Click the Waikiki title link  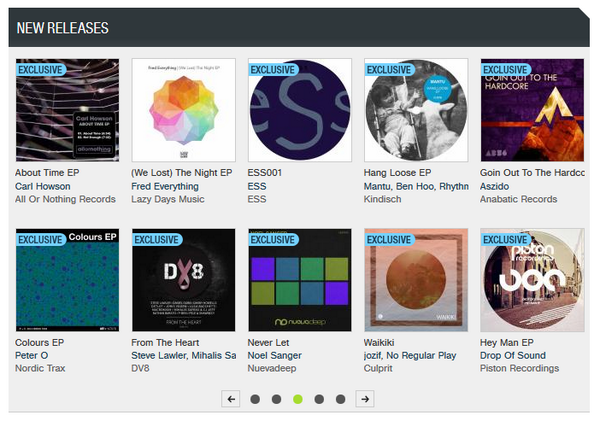[379, 343]
